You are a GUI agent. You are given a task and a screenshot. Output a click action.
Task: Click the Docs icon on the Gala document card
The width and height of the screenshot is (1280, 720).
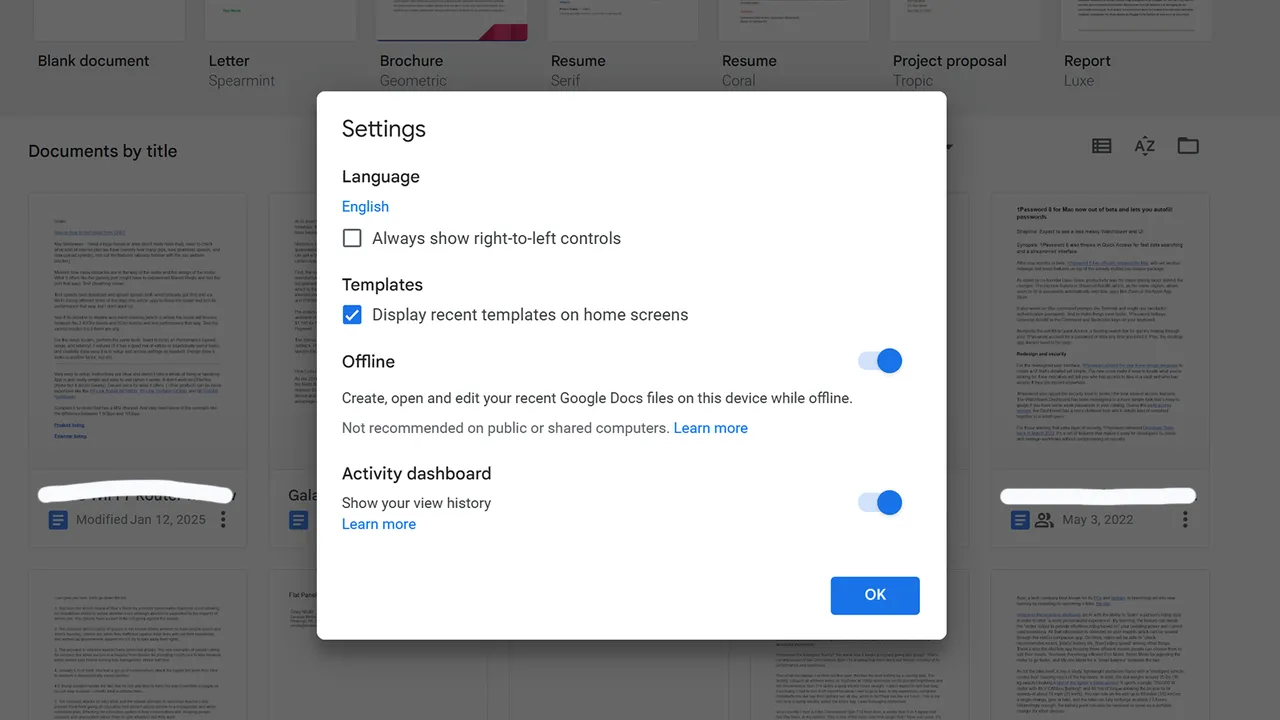pos(297,519)
